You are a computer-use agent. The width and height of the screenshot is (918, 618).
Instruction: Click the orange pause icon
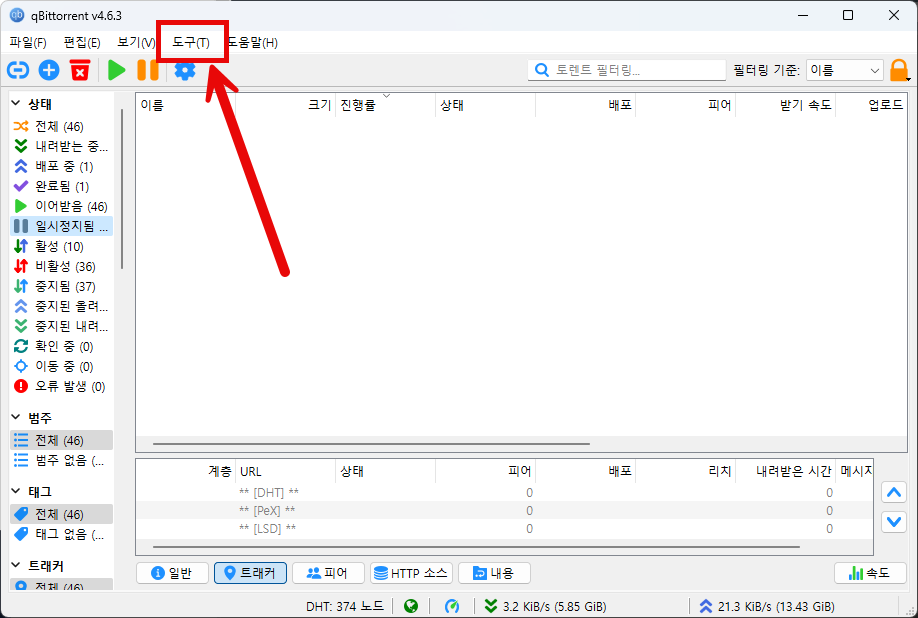[148, 70]
